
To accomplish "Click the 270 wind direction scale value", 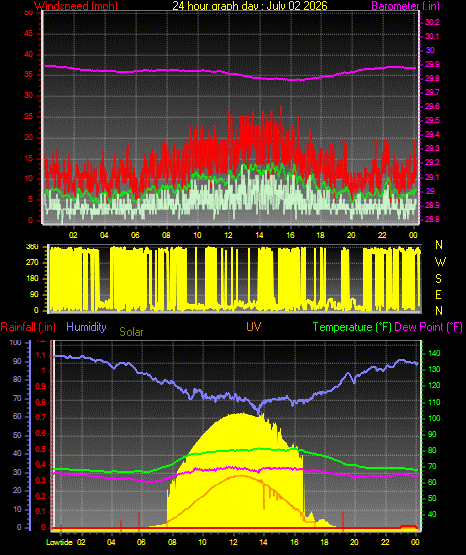I will (32, 263).
